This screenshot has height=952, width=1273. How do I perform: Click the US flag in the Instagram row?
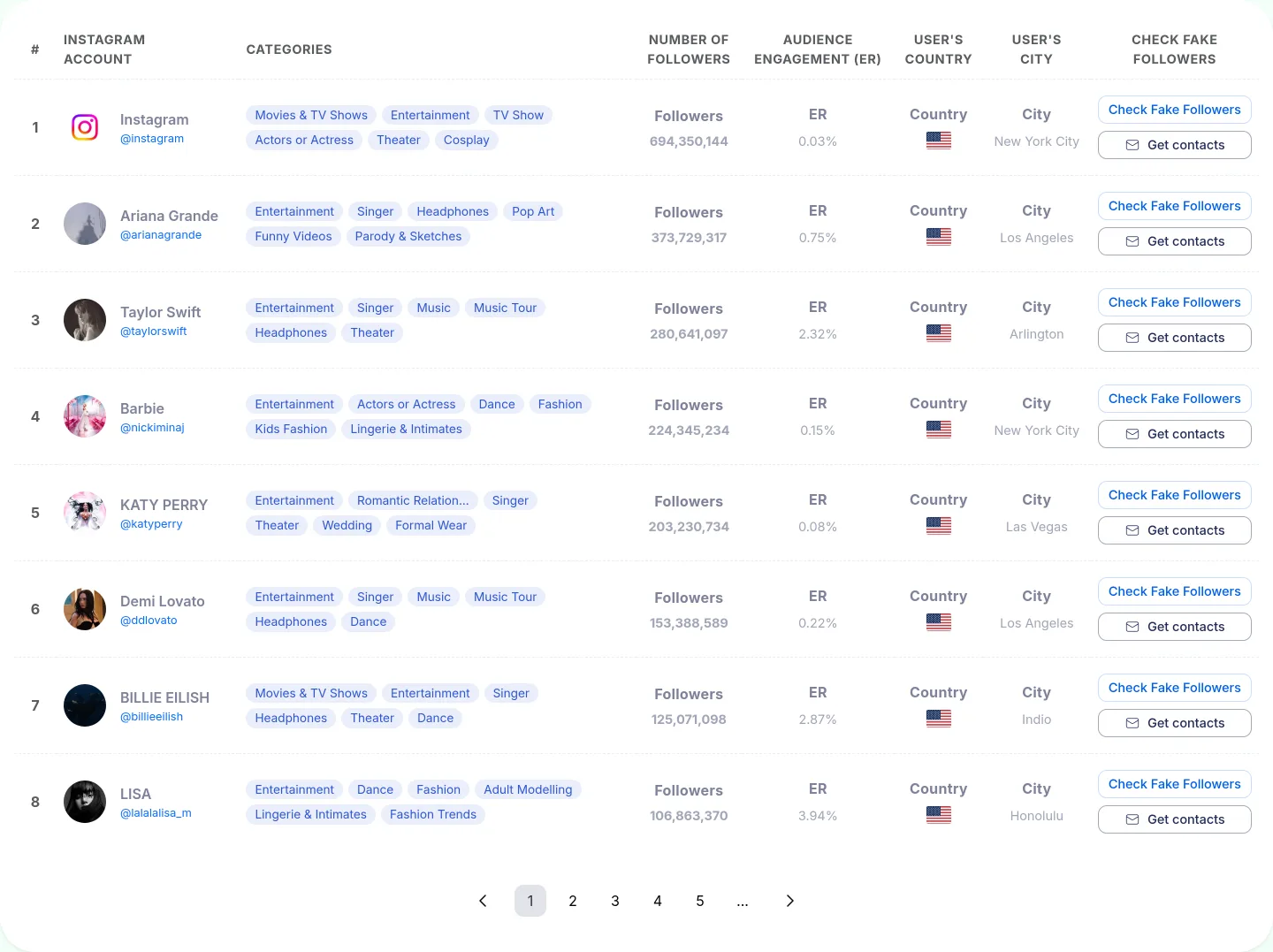click(x=939, y=141)
